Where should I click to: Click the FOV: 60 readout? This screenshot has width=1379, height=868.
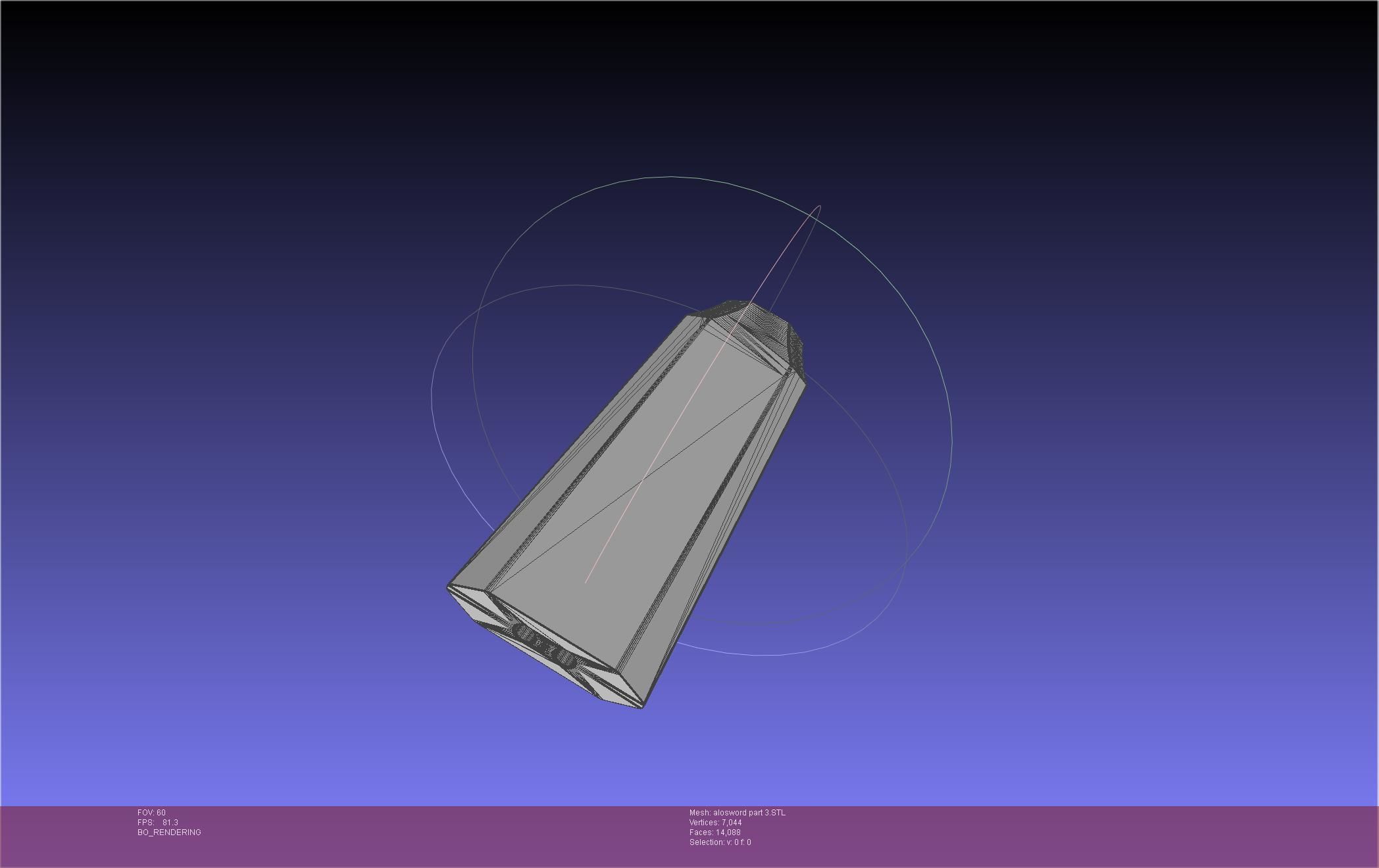151,813
